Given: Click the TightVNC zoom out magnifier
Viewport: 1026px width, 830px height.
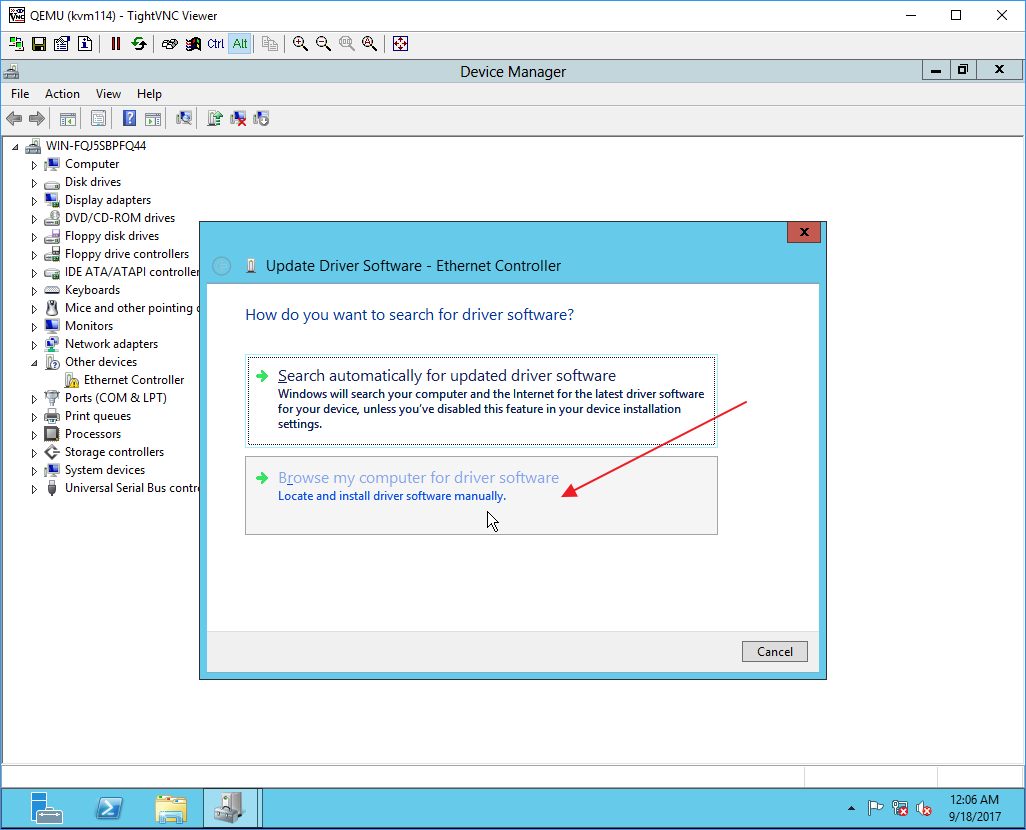Looking at the screenshot, I should [323, 44].
